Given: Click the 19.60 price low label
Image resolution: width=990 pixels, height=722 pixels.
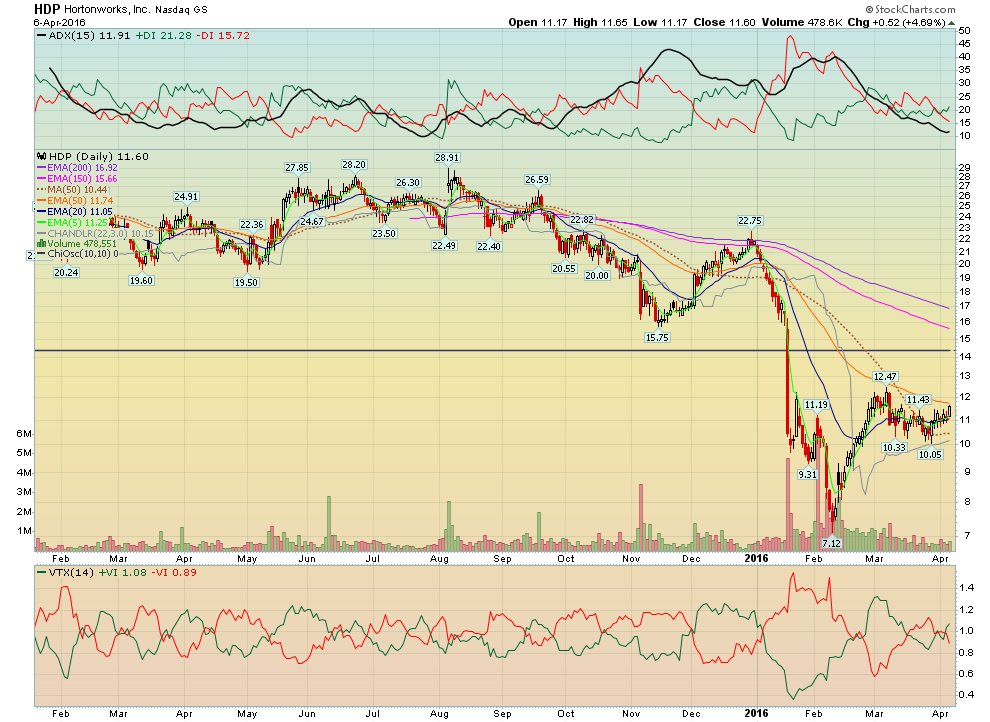Looking at the screenshot, I should point(141,281).
